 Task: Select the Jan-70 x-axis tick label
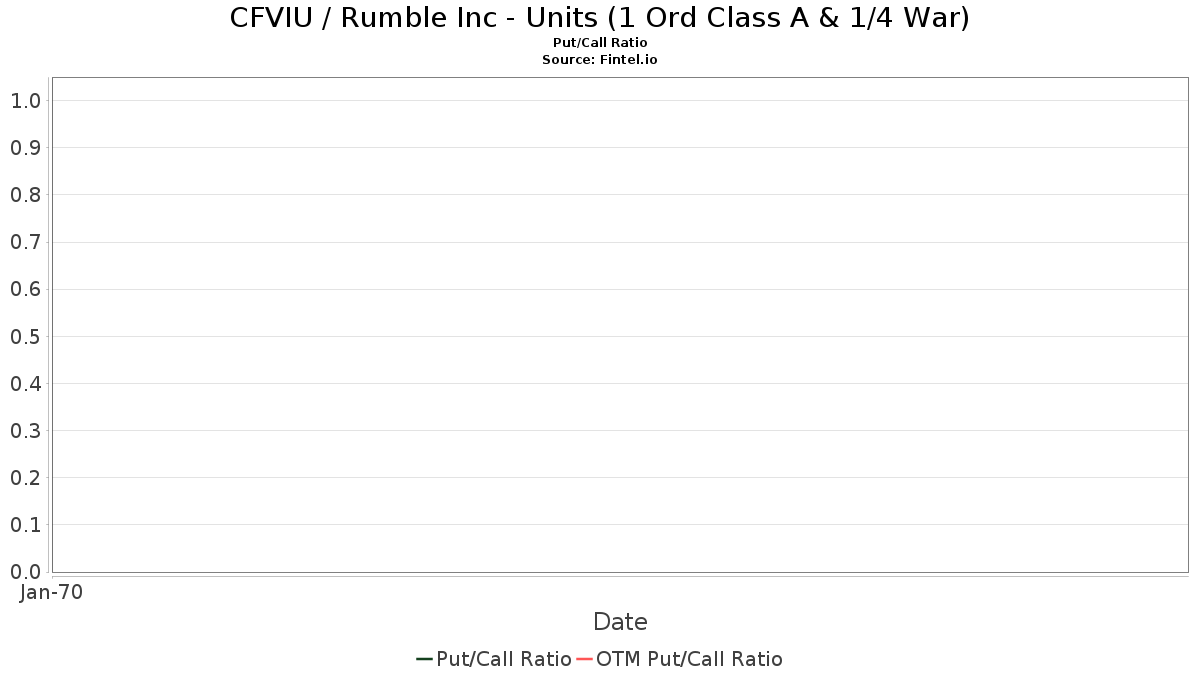[x=51, y=592]
